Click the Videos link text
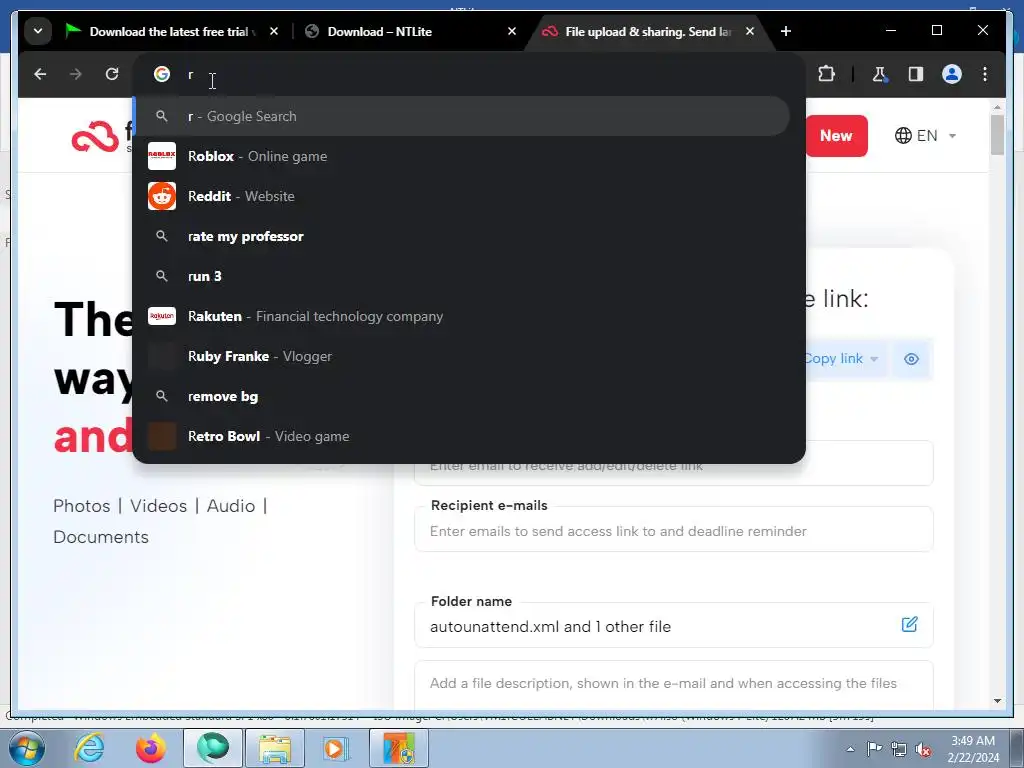 pos(158,506)
